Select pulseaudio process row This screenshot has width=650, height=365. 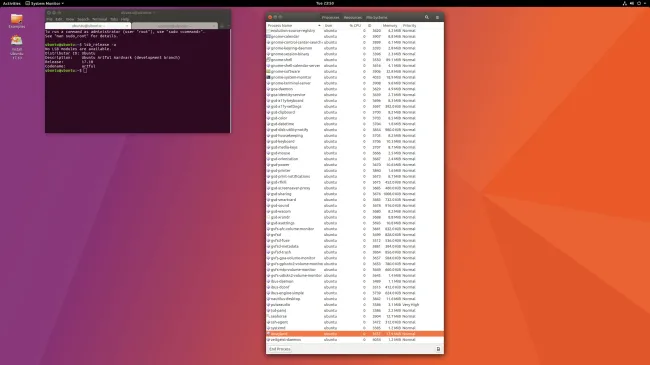(355, 304)
